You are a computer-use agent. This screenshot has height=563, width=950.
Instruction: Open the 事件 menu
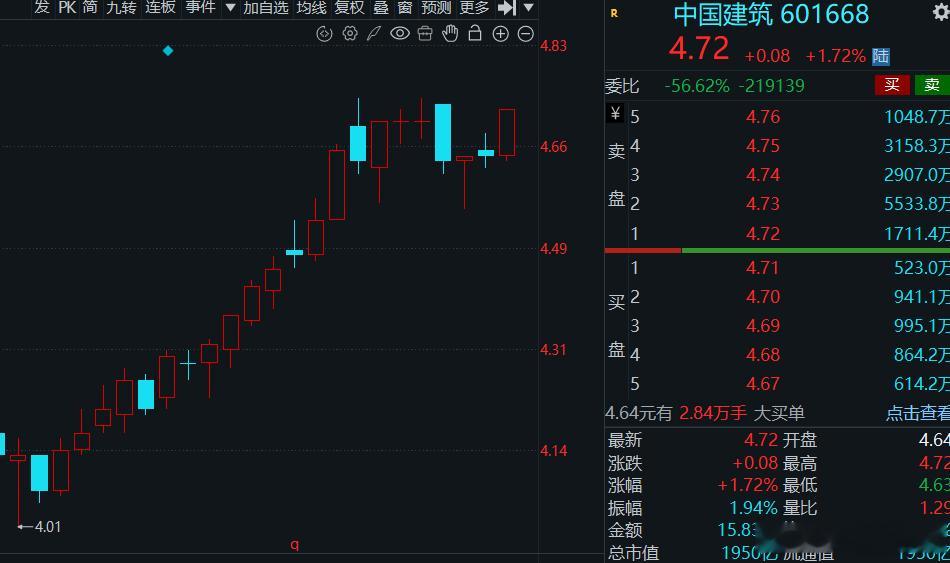[201, 7]
